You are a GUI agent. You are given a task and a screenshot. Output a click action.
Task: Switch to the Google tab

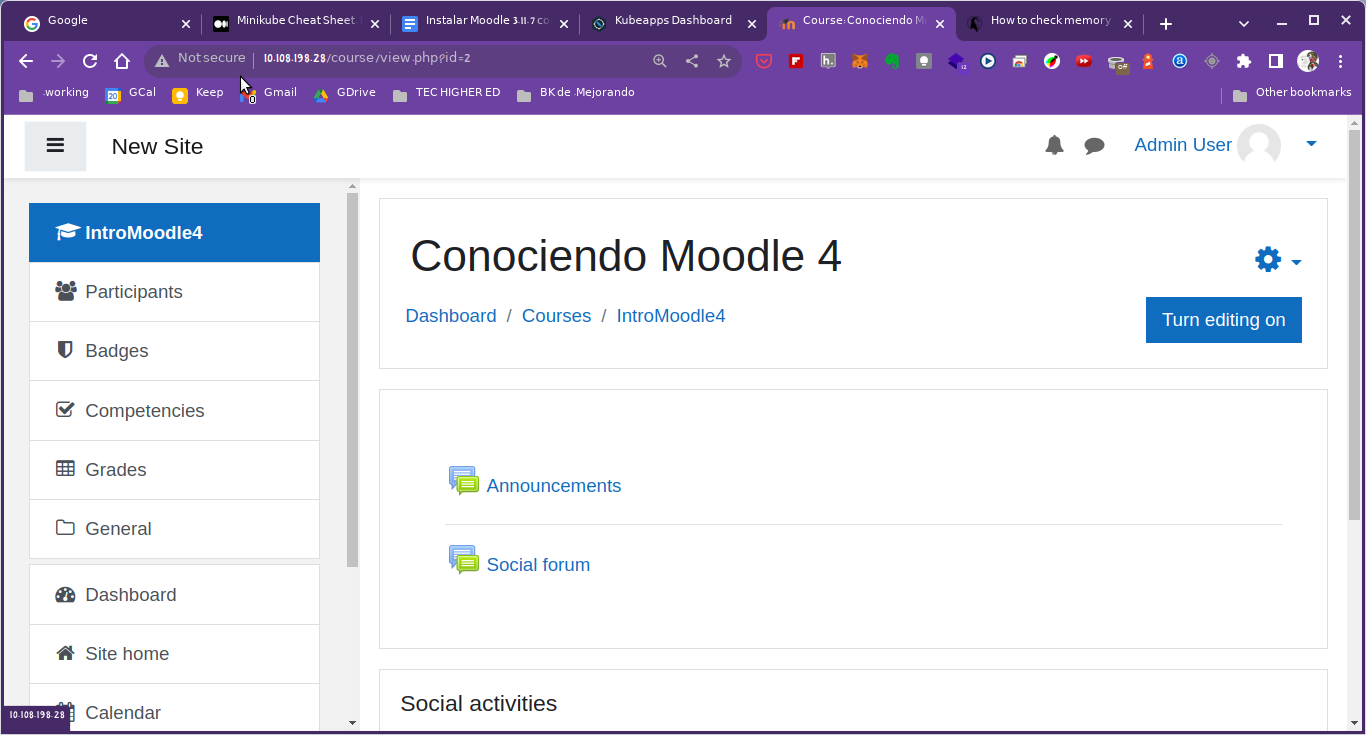[105, 23]
